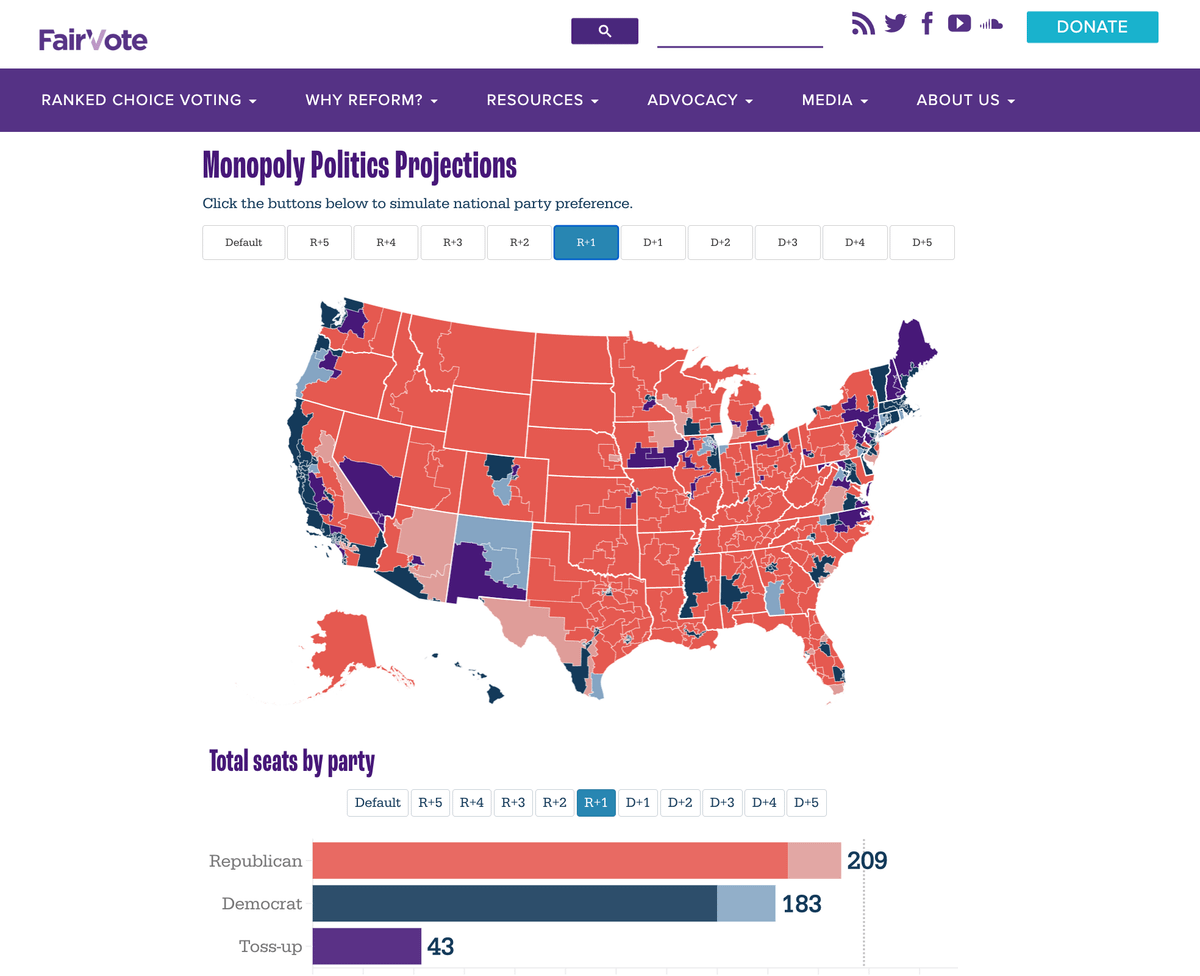Click the purple Toss-up bar

(x=366, y=946)
